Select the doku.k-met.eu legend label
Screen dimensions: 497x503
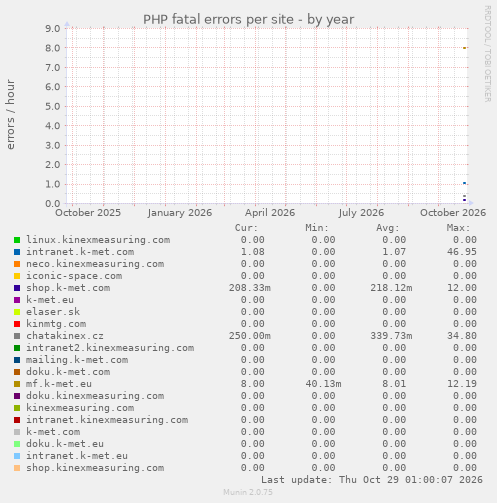click(65, 444)
